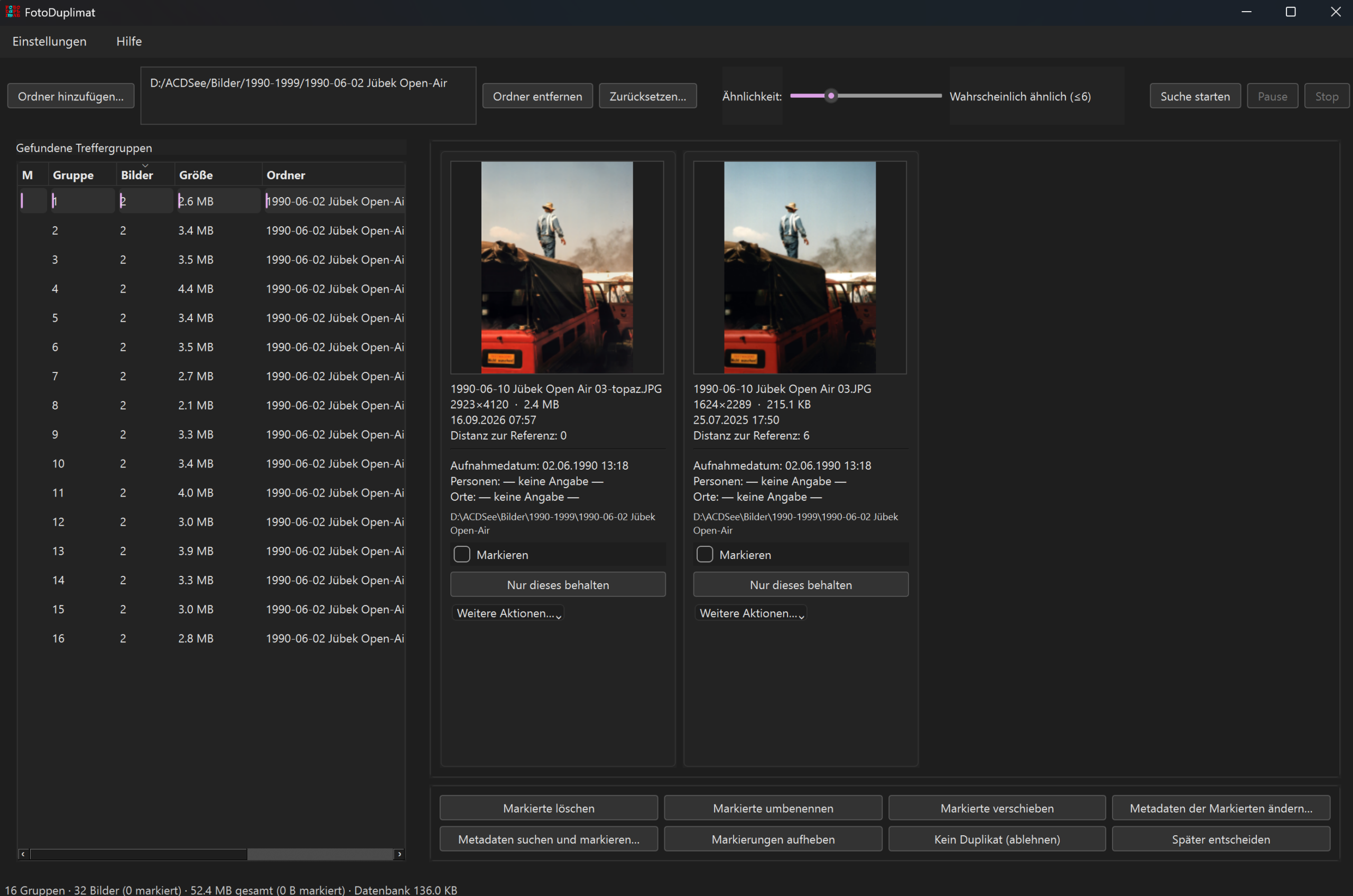Click the Ähnlichkeit slider handle
1353x896 pixels.
point(831,96)
